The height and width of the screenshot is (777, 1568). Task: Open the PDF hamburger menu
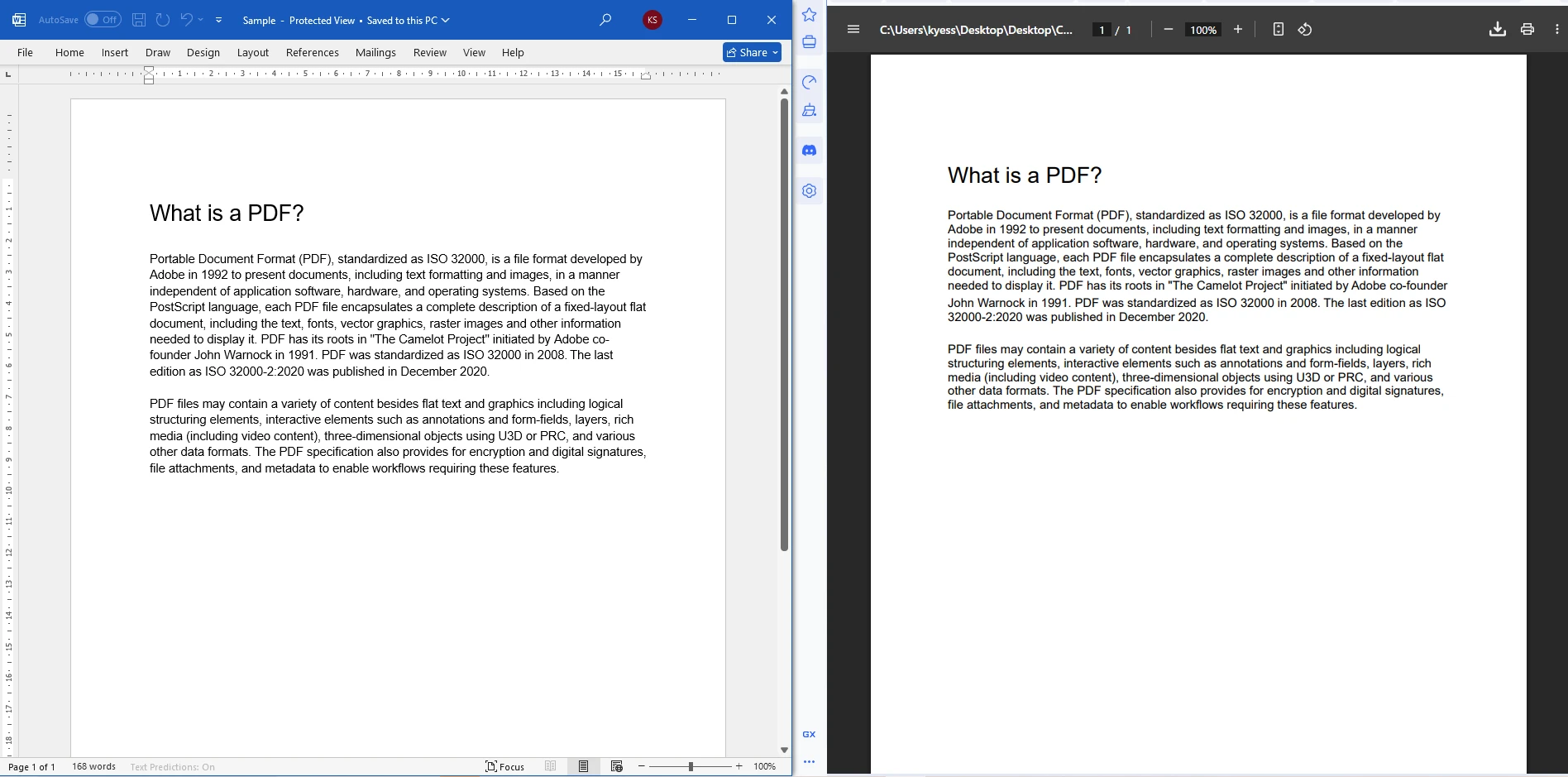(x=853, y=30)
